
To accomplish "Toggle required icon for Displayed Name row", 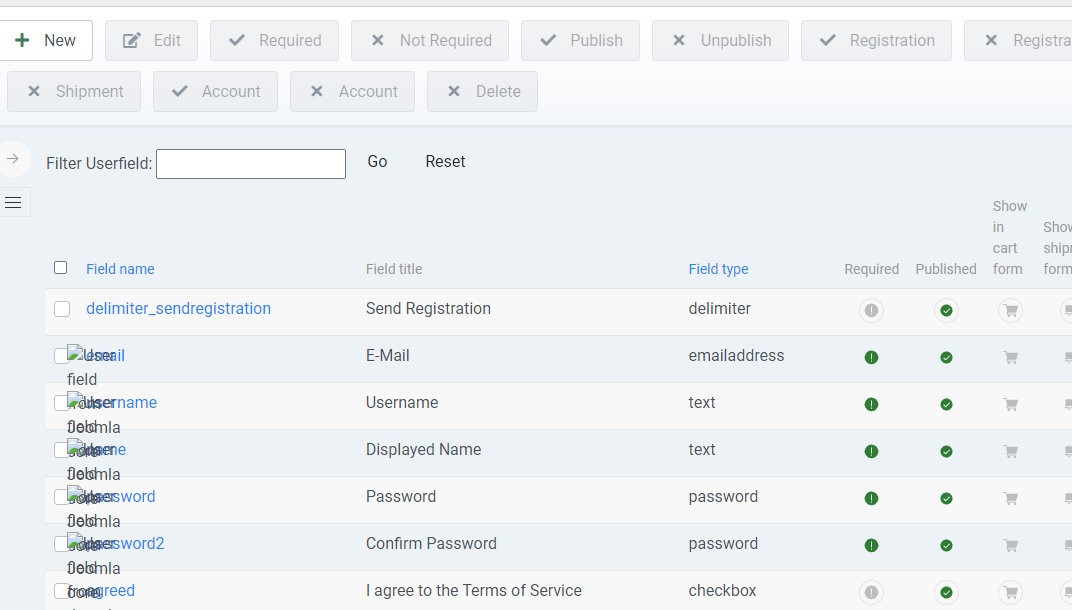I will (x=871, y=451).
